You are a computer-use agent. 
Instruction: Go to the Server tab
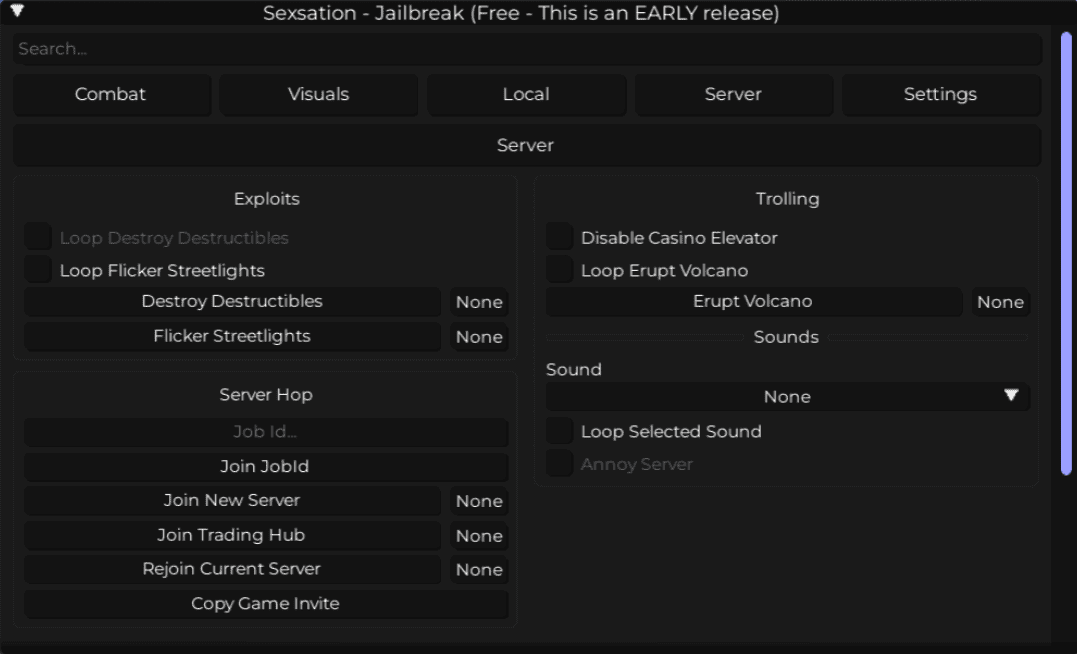click(x=734, y=94)
